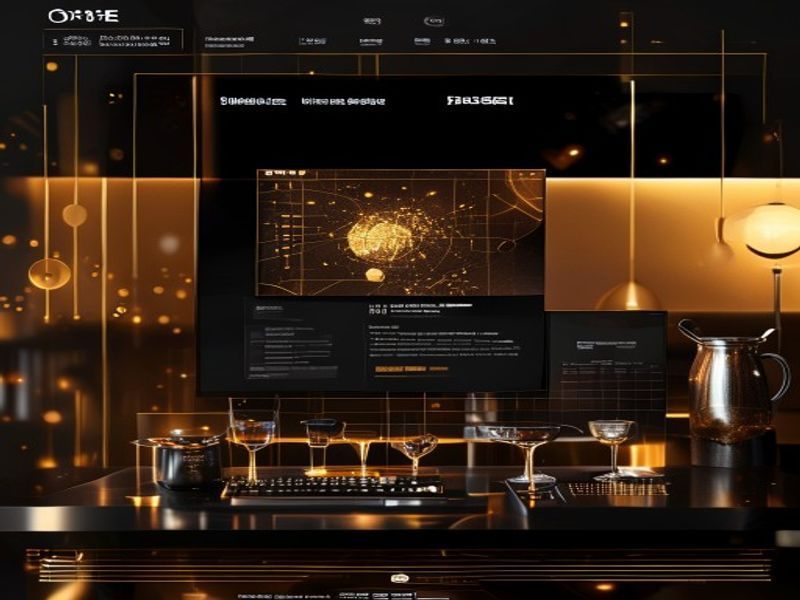Click the white logo at top-left corner
Screen dimensions: 800x600
point(84,16)
